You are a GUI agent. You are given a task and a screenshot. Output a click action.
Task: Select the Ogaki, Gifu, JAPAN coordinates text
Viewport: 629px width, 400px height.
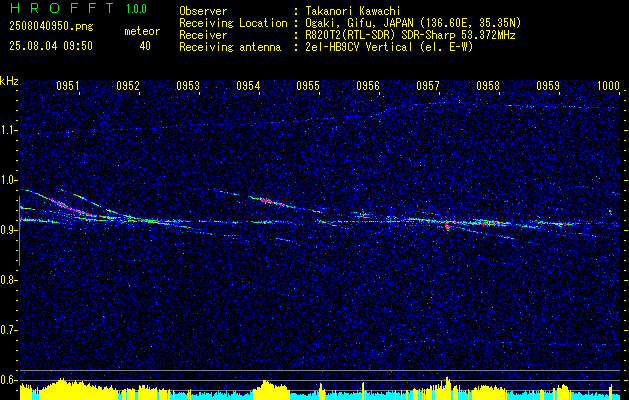click(413, 23)
